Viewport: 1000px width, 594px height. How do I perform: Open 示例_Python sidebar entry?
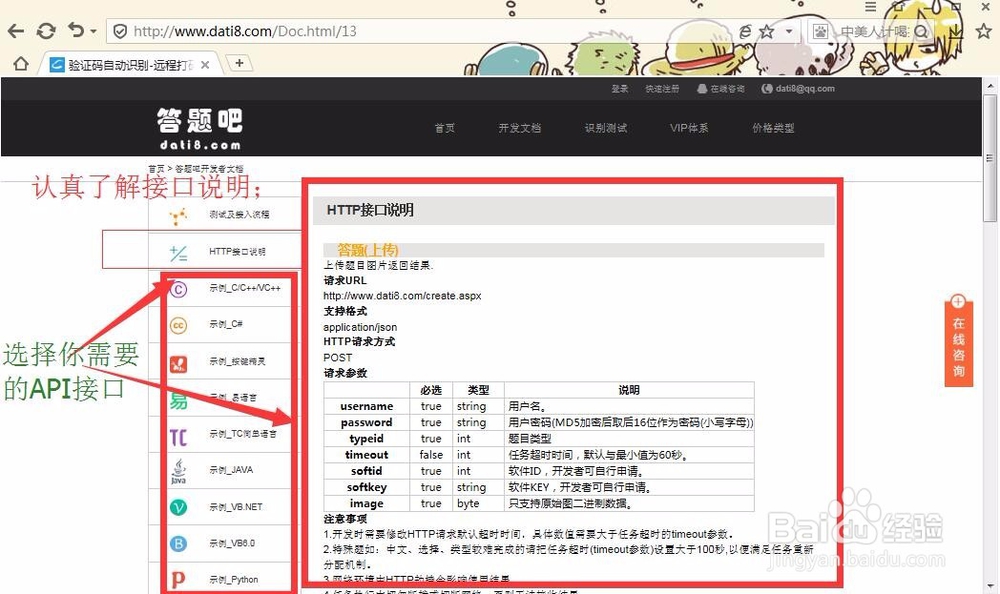pyautogui.click(x=231, y=579)
